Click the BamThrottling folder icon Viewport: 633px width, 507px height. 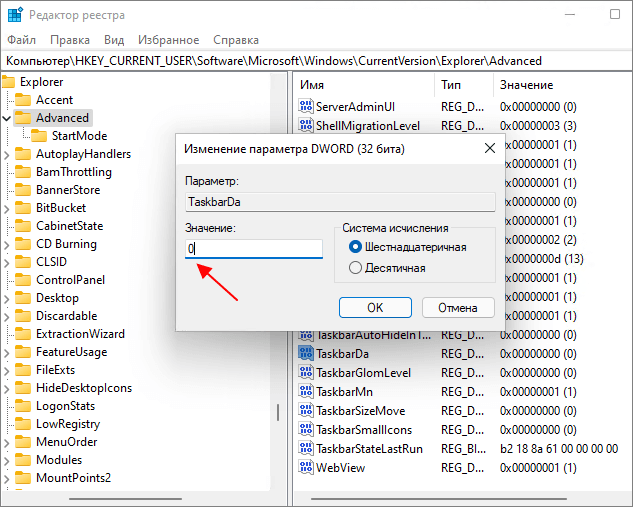23,172
